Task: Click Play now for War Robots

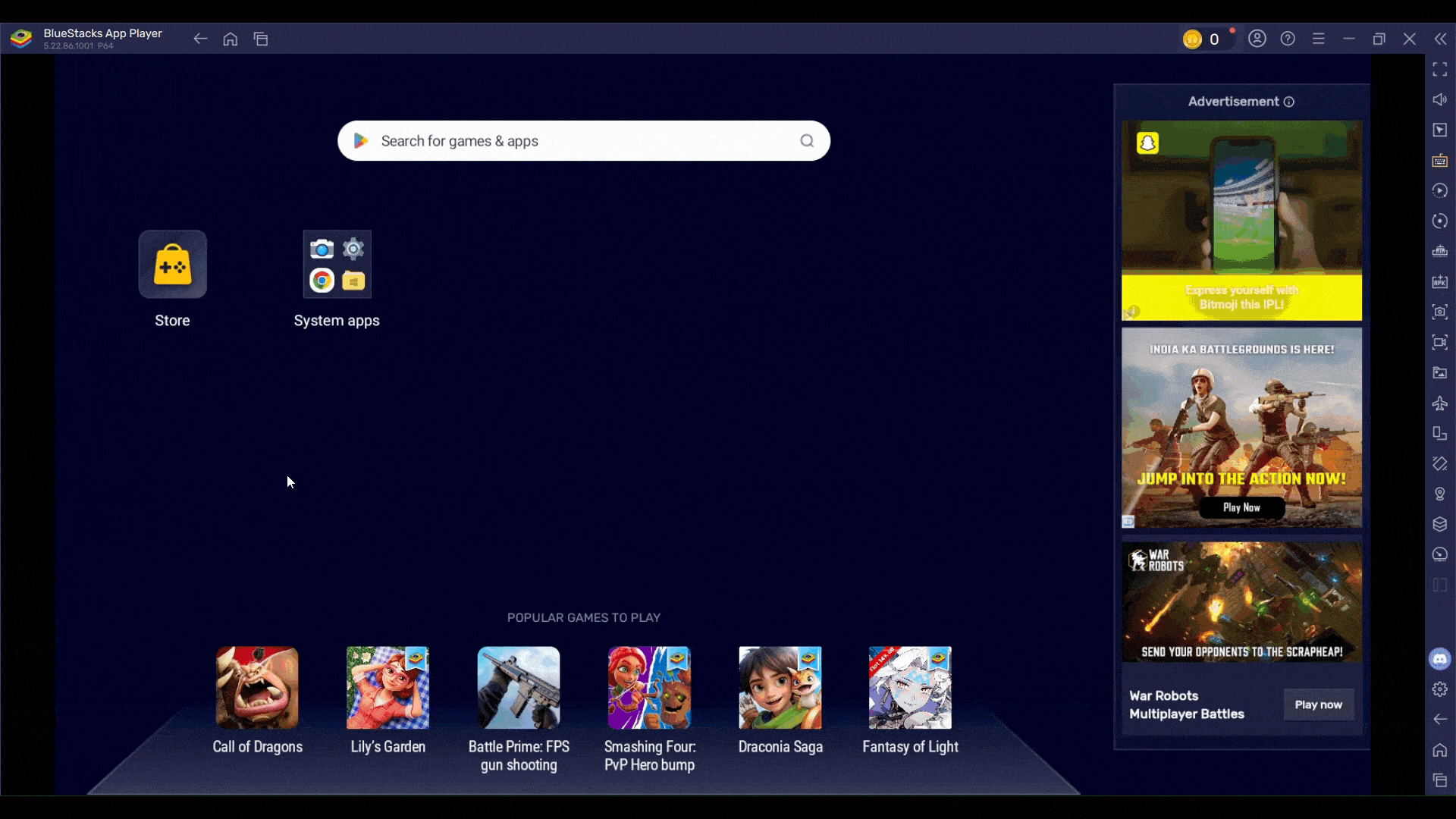Action: (1319, 705)
